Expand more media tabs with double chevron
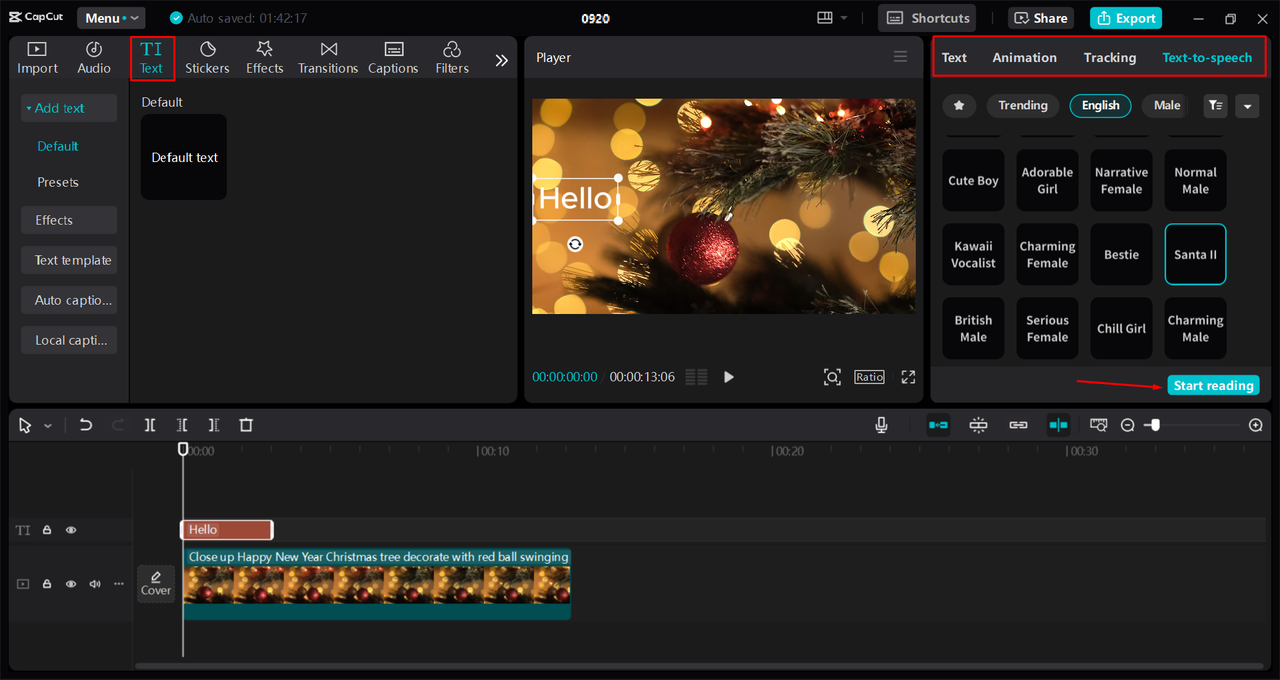The width and height of the screenshot is (1280, 680). coord(502,60)
